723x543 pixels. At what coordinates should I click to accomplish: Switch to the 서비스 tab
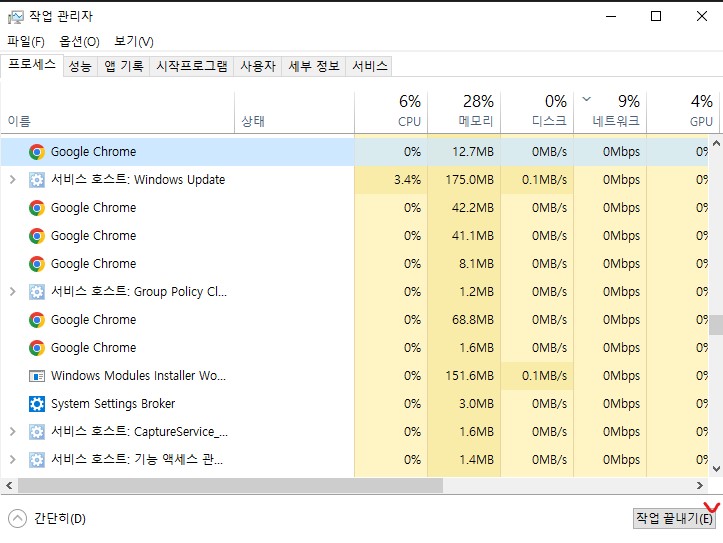tap(369, 66)
